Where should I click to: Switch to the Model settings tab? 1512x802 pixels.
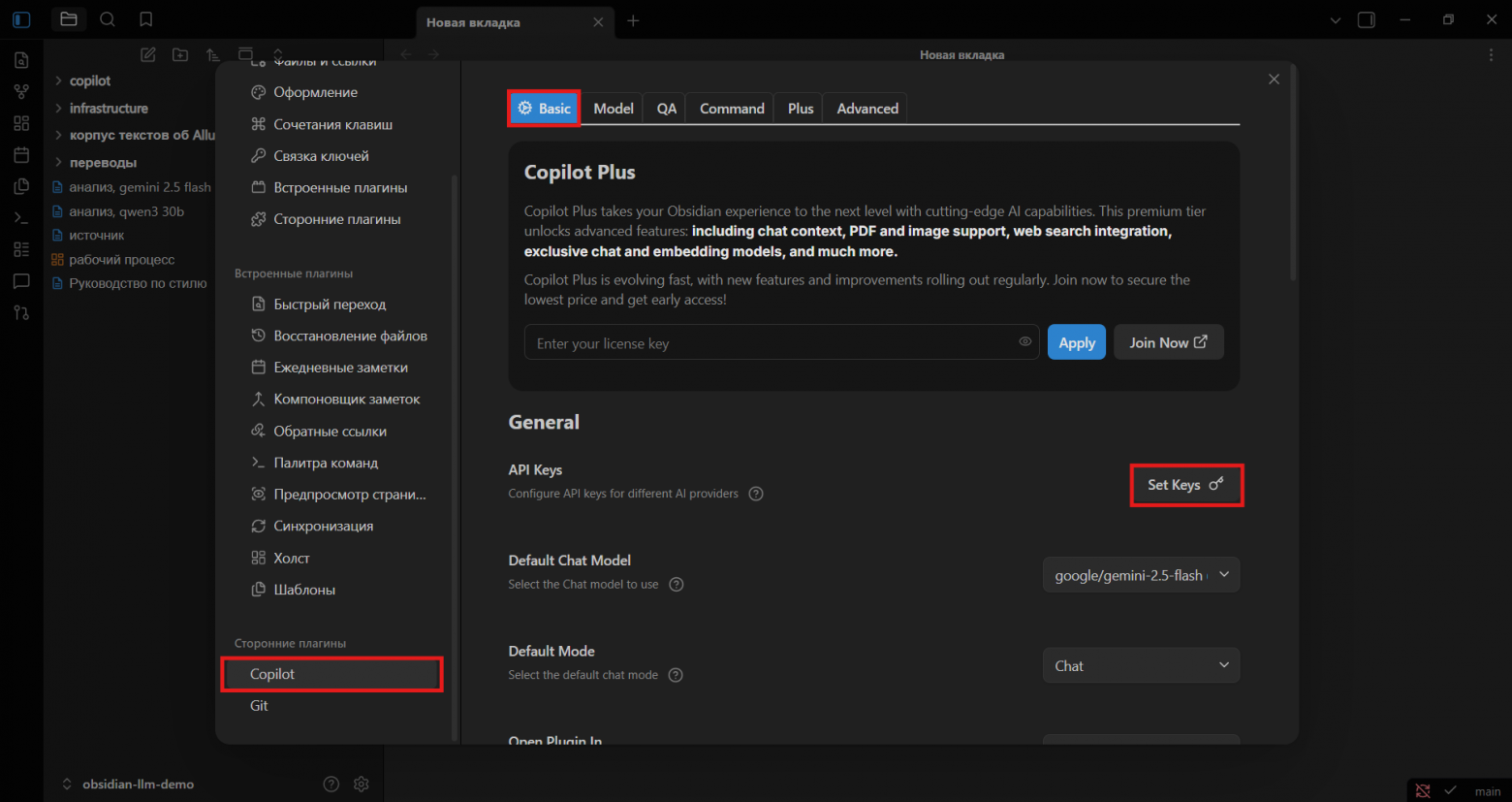click(x=613, y=109)
